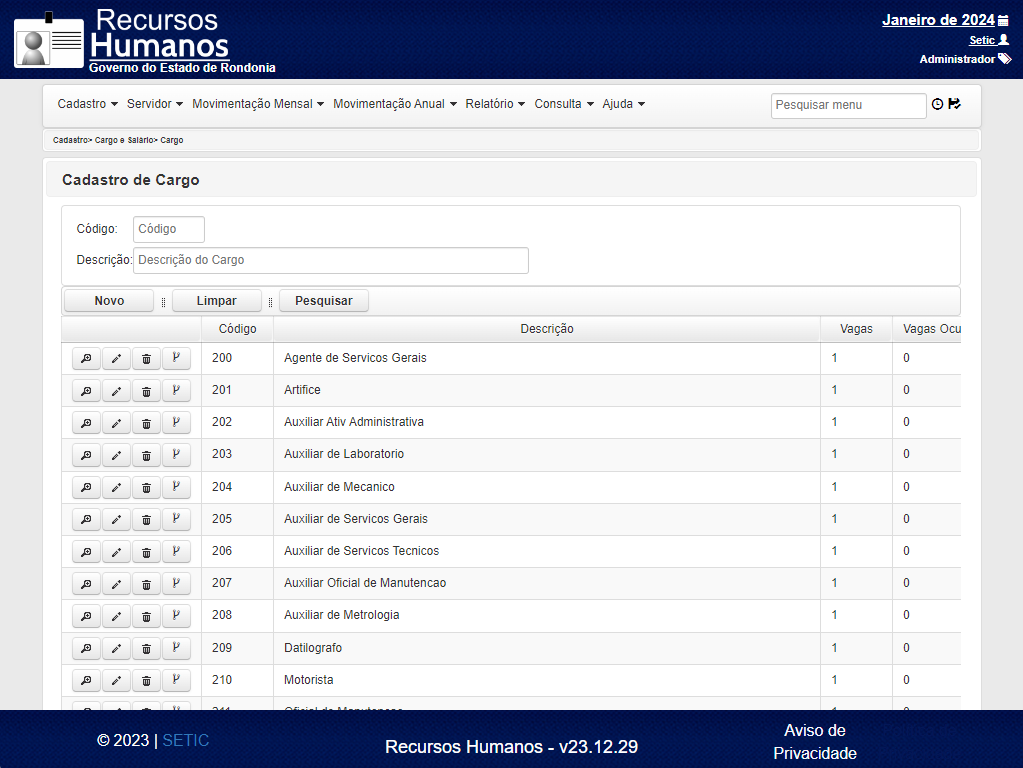Sort by the Descrição column header
The height and width of the screenshot is (768, 1023).
point(547,329)
